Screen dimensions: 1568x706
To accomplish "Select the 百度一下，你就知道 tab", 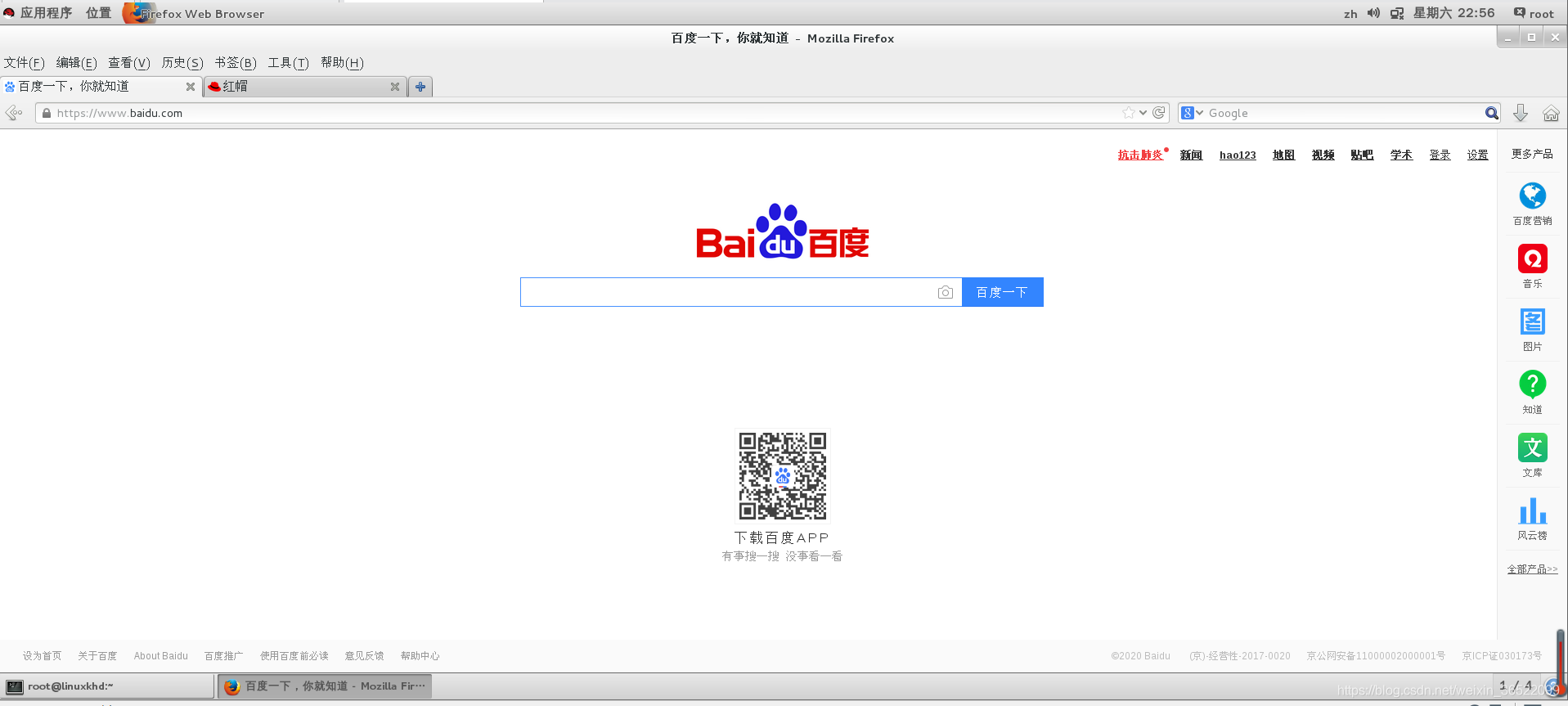I will pyautogui.click(x=101, y=87).
